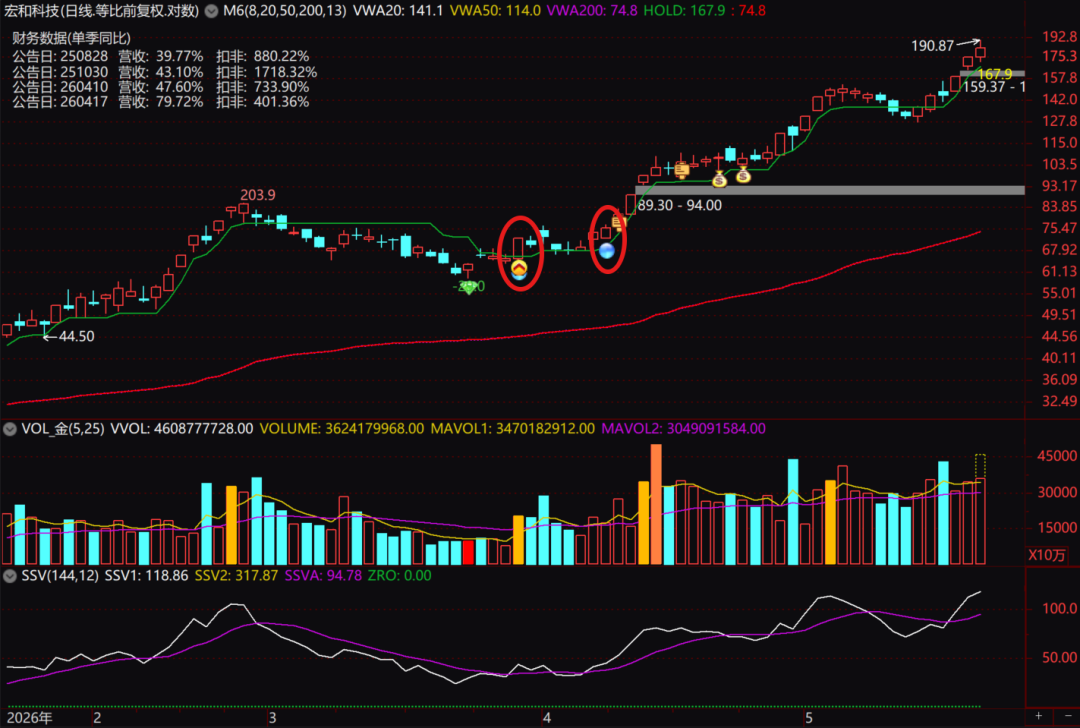Click the 89.30 - 94.00 range label

click(x=680, y=205)
